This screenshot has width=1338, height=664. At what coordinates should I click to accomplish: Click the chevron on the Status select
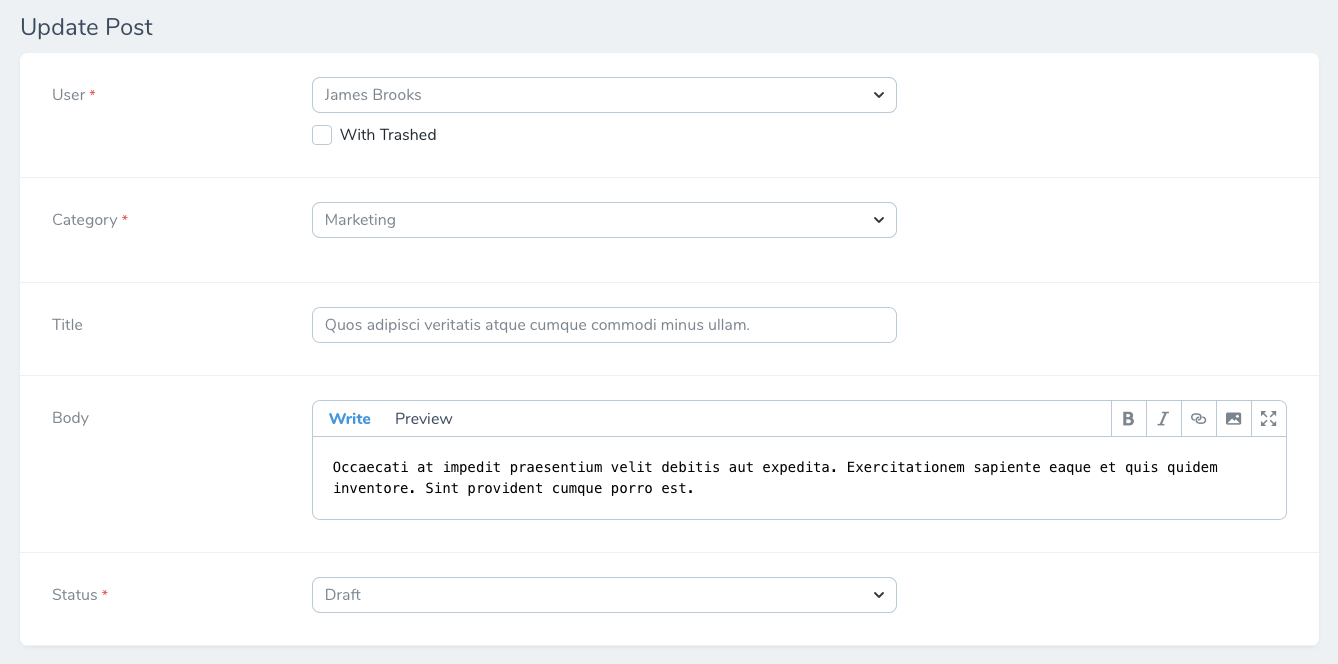coord(879,594)
